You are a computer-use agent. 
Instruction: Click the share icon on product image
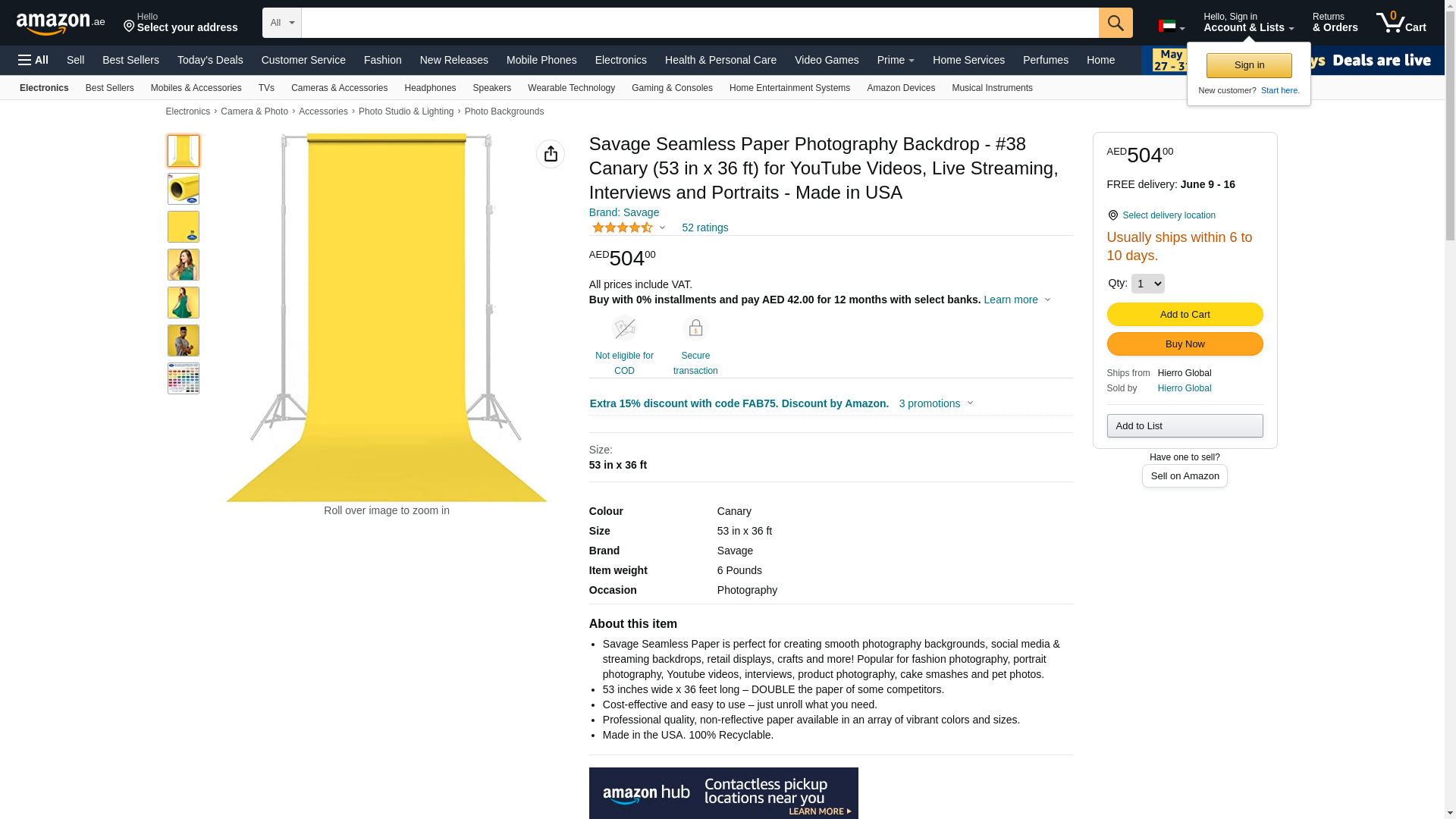[x=551, y=154]
